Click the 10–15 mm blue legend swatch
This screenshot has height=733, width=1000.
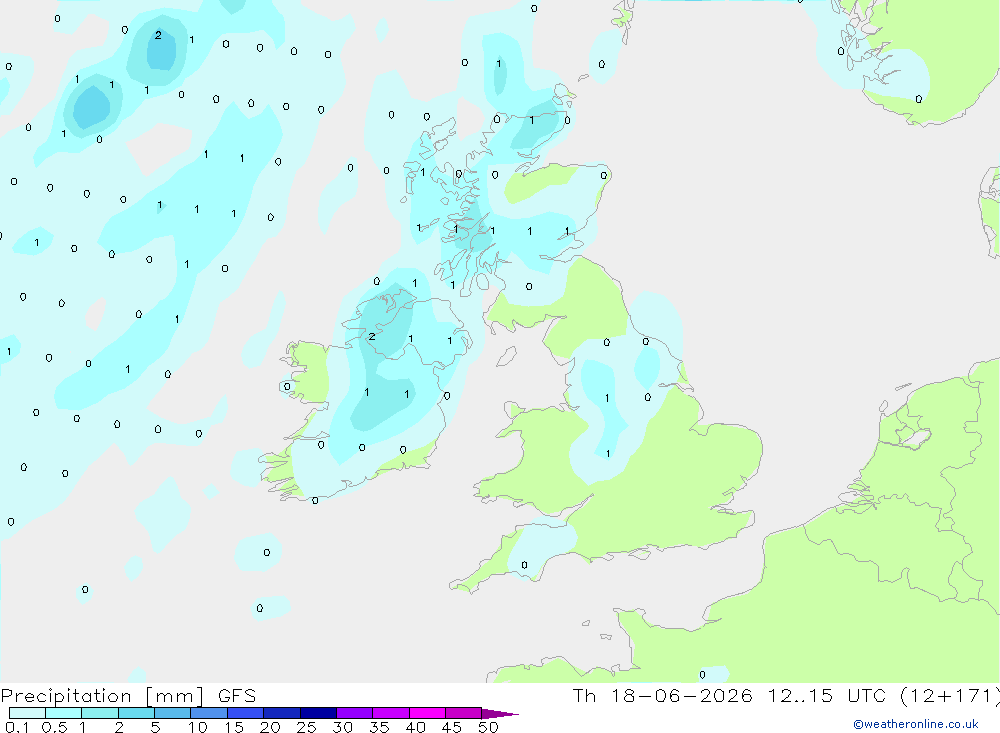pos(209,713)
